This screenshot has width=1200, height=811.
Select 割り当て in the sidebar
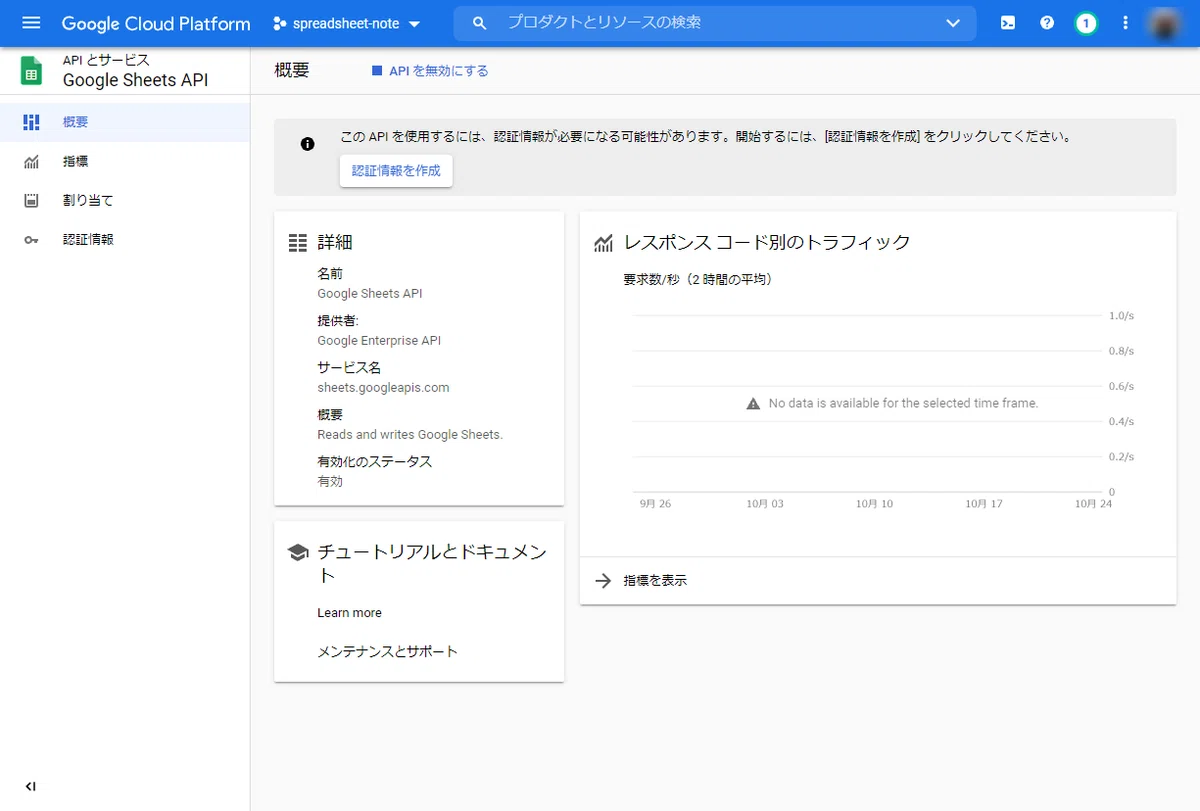(x=125, y=201)
